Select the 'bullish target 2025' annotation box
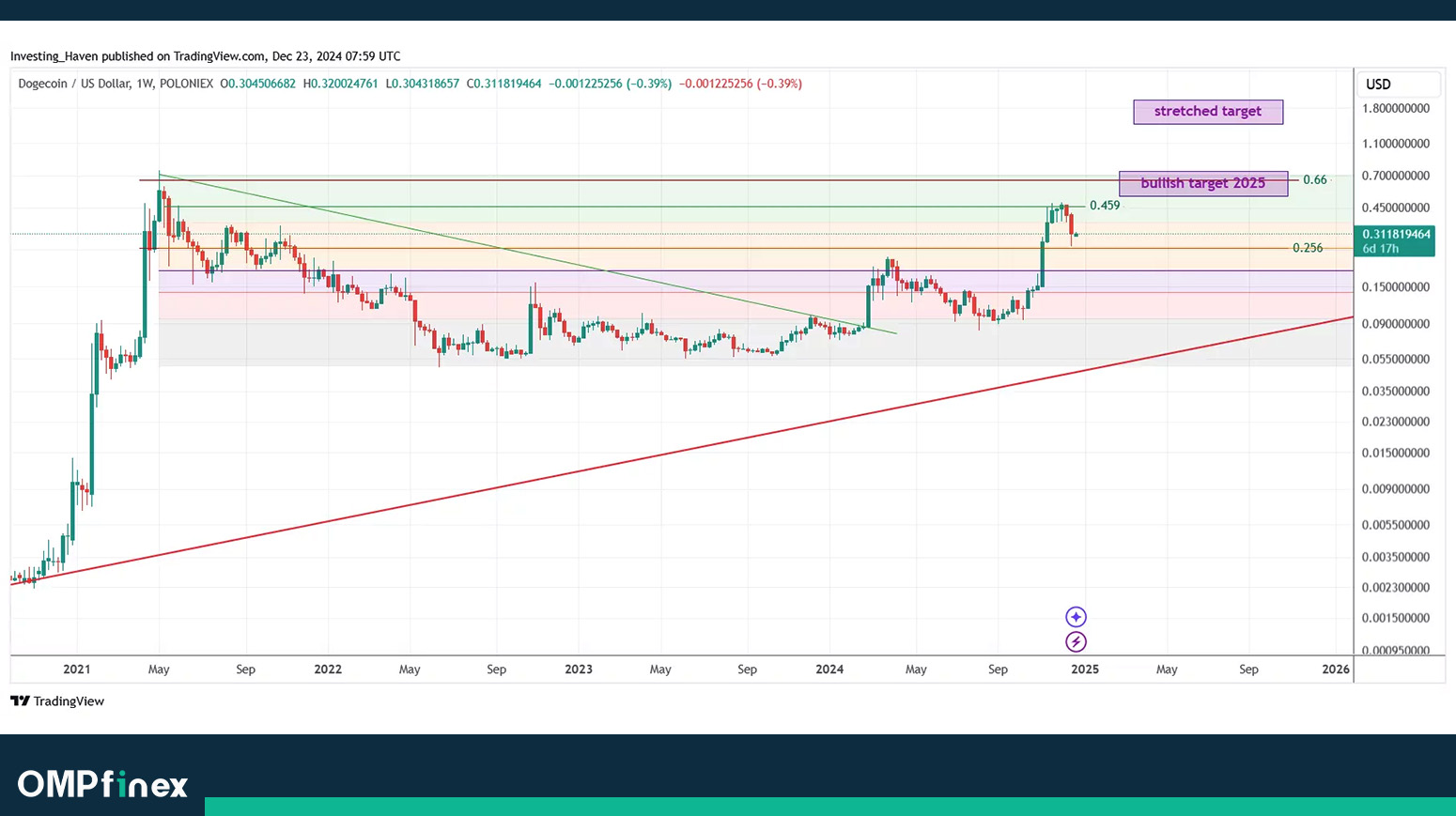The image size is (1456, 816). coord(1202,183)
